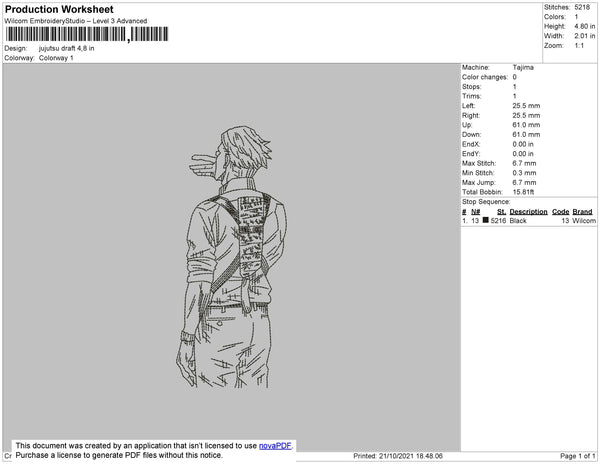
Task: Click the Height value "4.80 in"
Action: pos(585,26)
